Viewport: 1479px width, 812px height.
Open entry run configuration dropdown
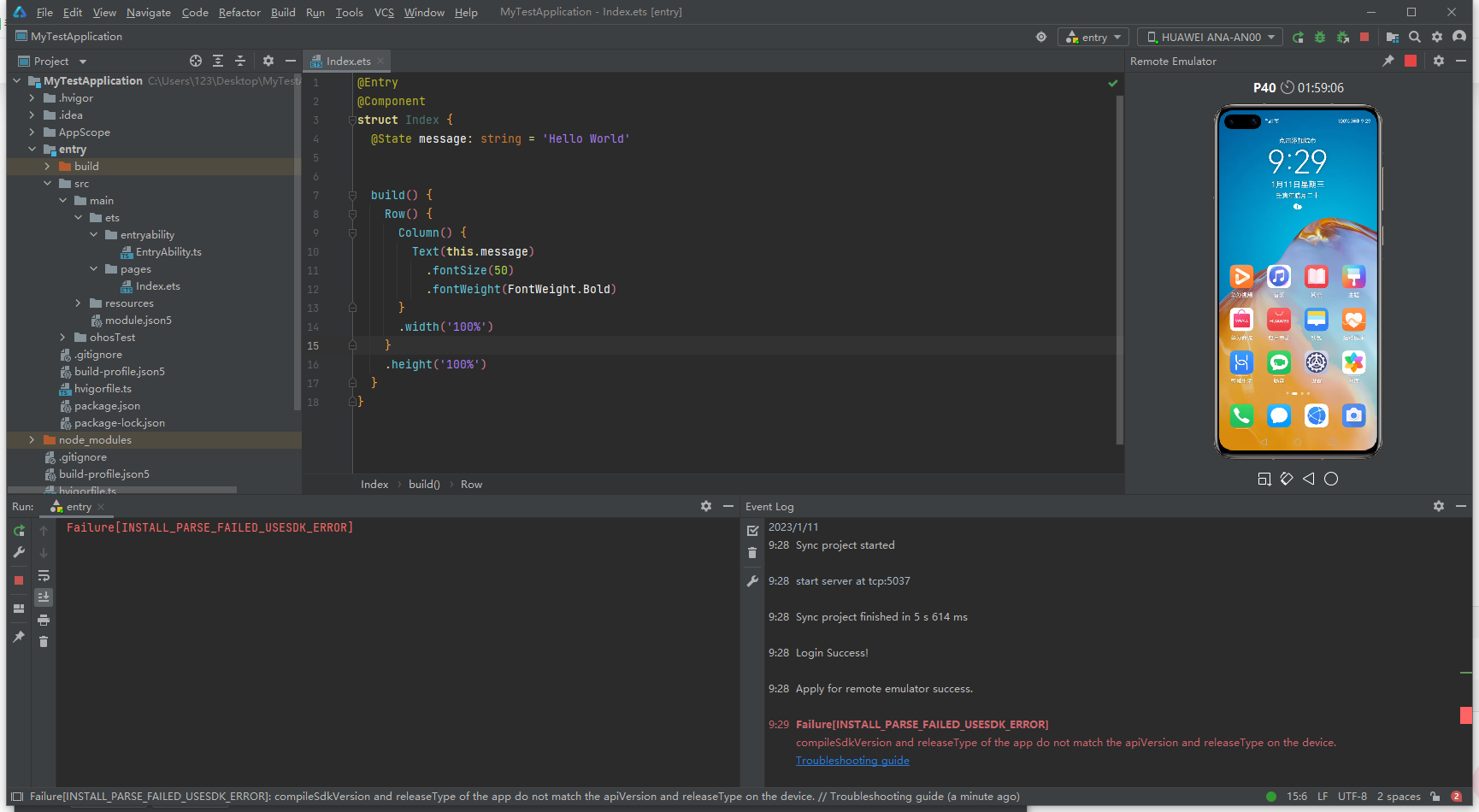tap(1093, 37)
